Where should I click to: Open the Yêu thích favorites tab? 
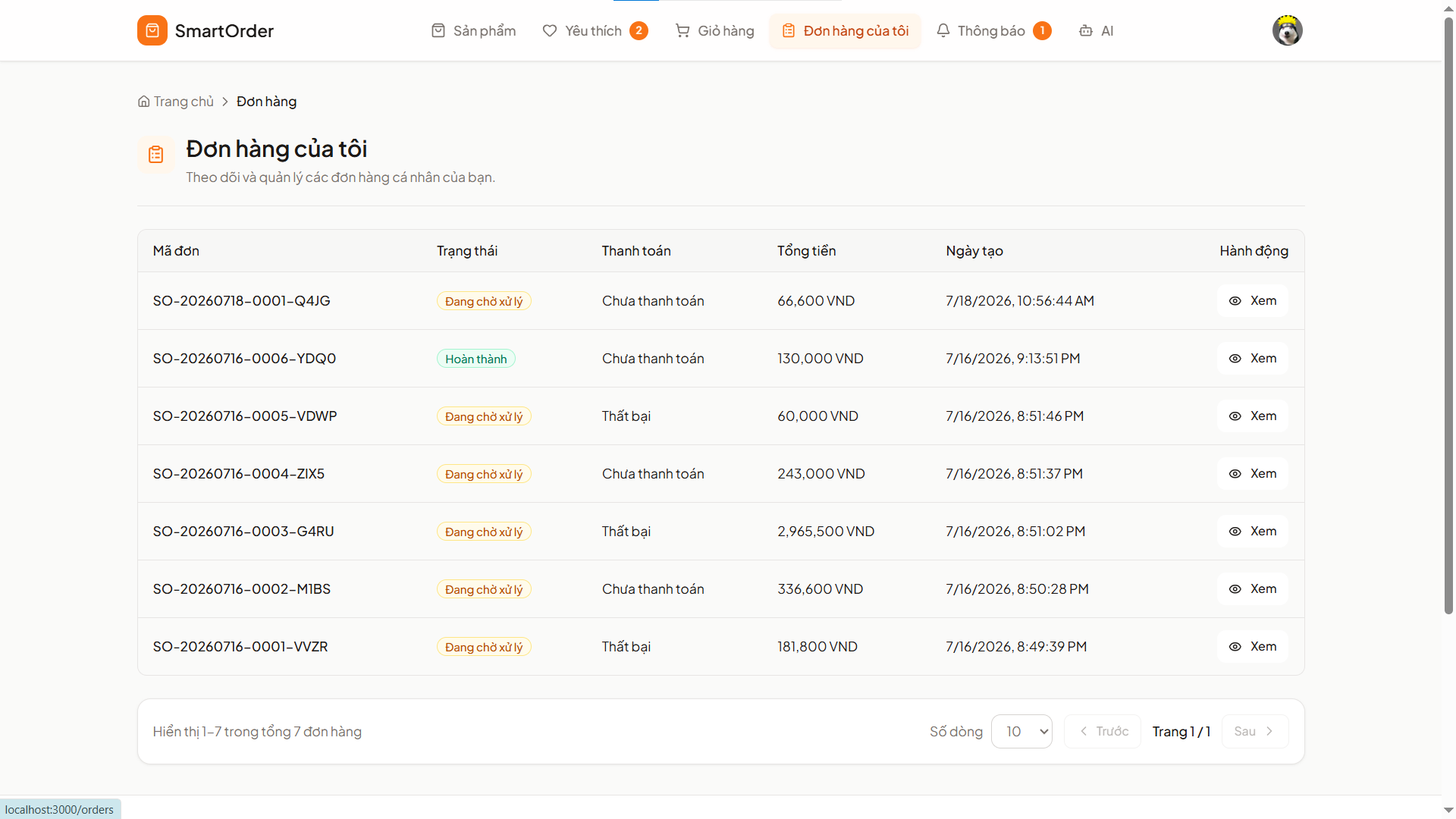[595, 31]
